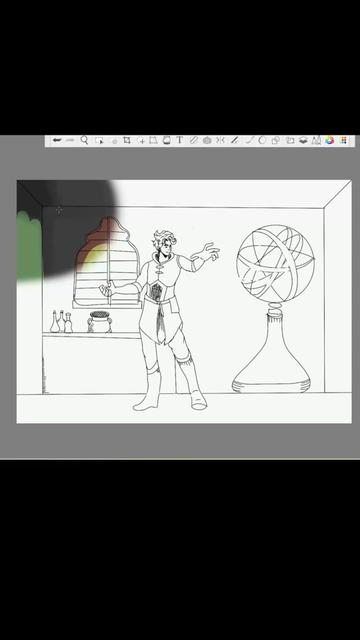Choose the Selection tool

(98, 140)
